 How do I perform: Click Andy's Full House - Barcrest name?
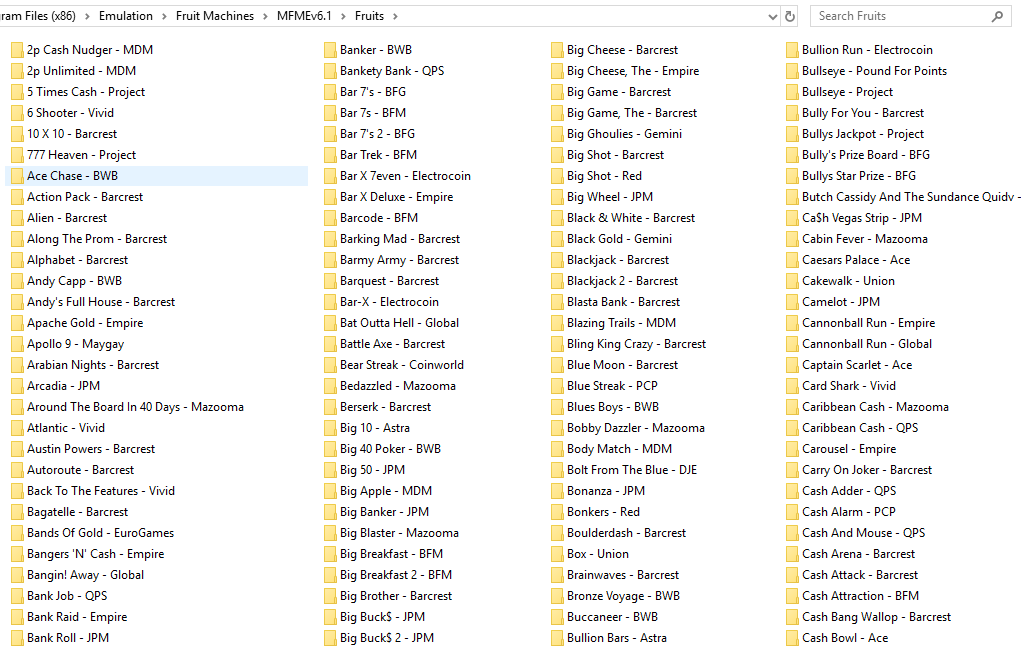[101, 302]
